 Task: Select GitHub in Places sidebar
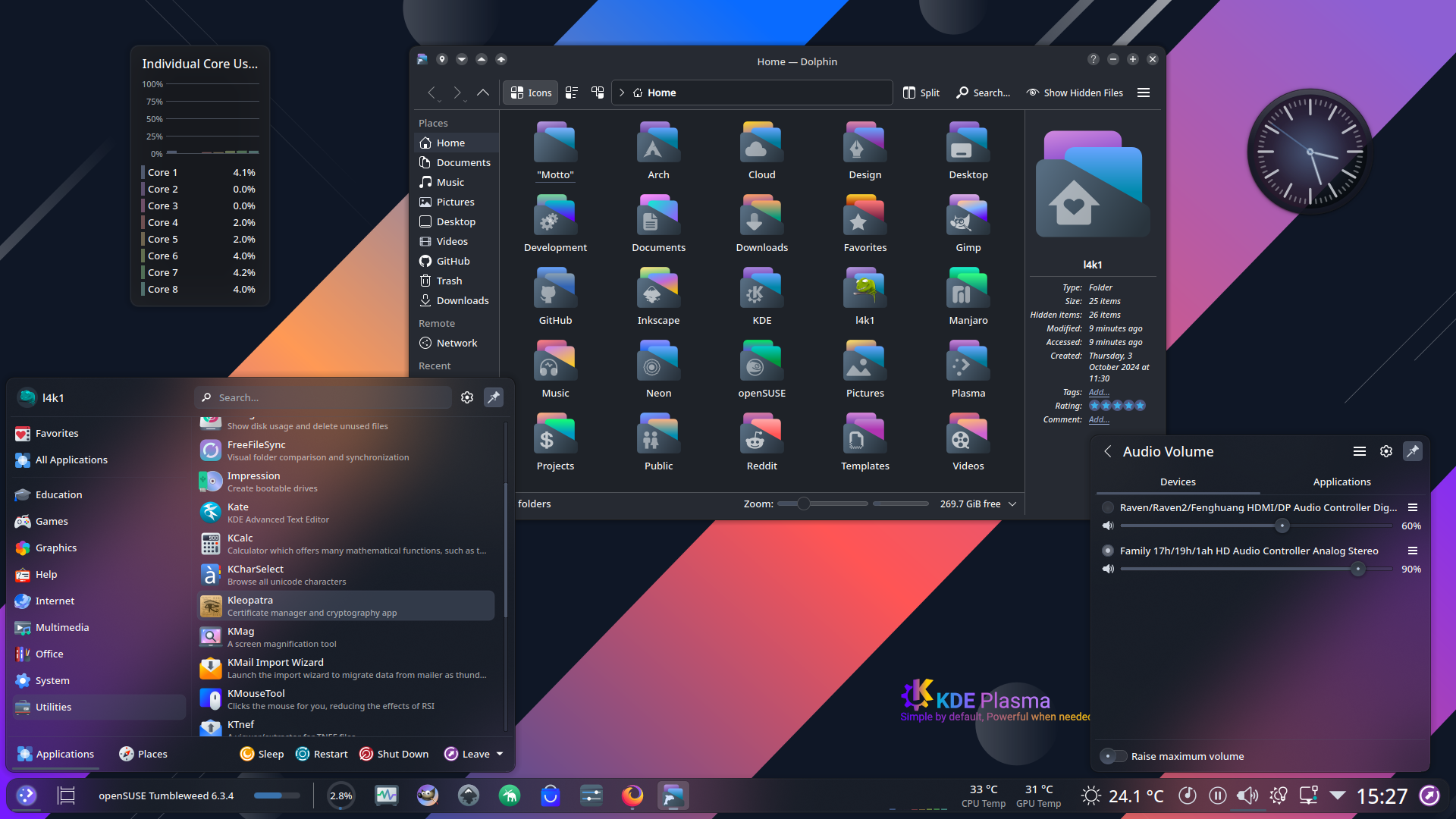(456, 261)
